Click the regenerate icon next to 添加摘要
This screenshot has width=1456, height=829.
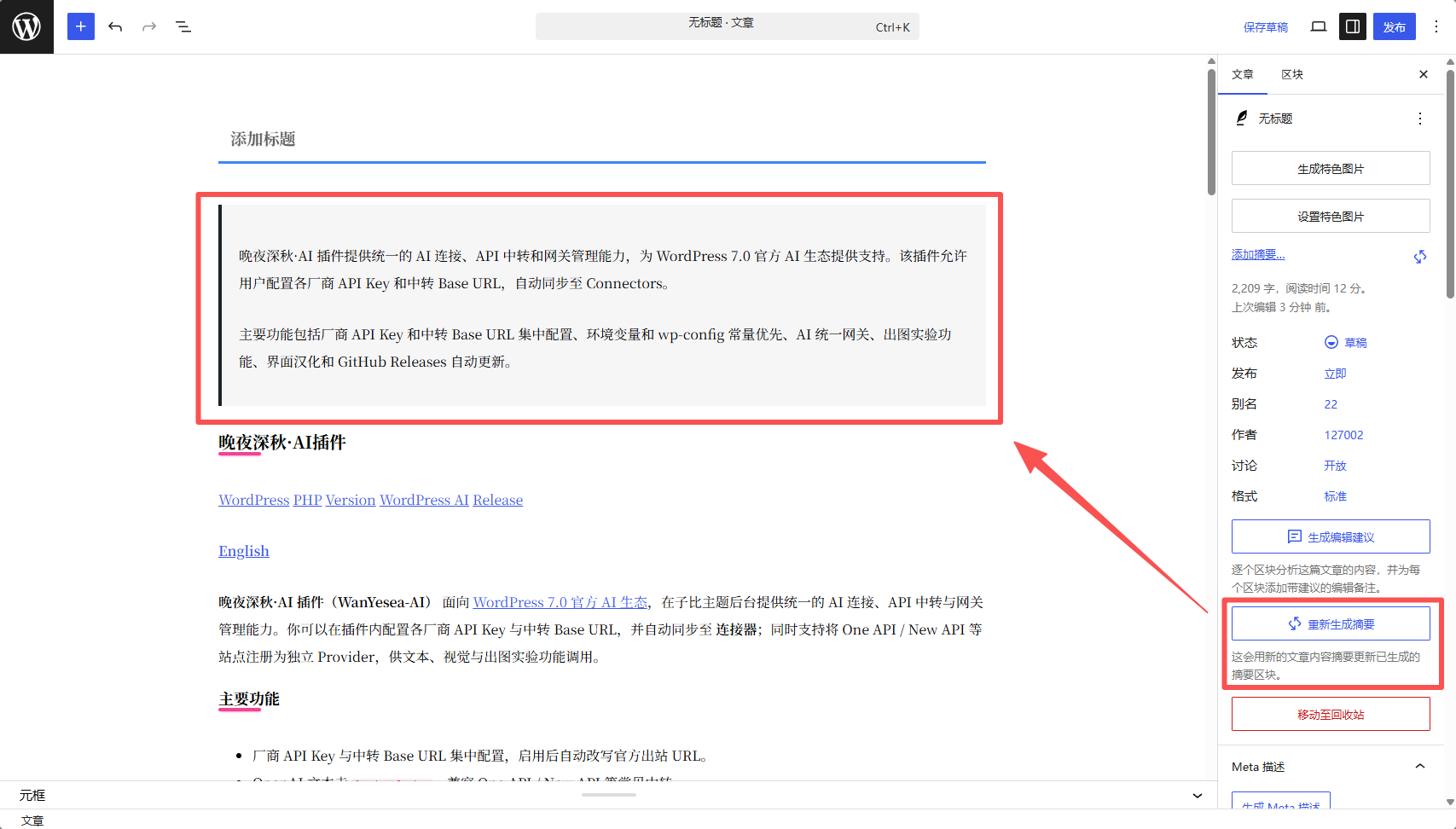click(1420, 256)
